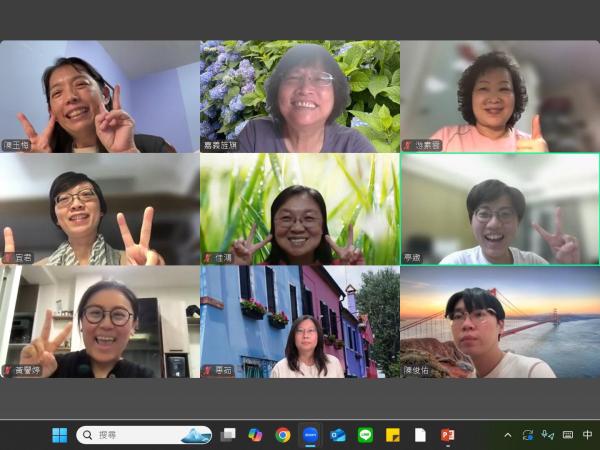
Task: Open the touch keyboard tray icon
Action: tap(568, 435)
